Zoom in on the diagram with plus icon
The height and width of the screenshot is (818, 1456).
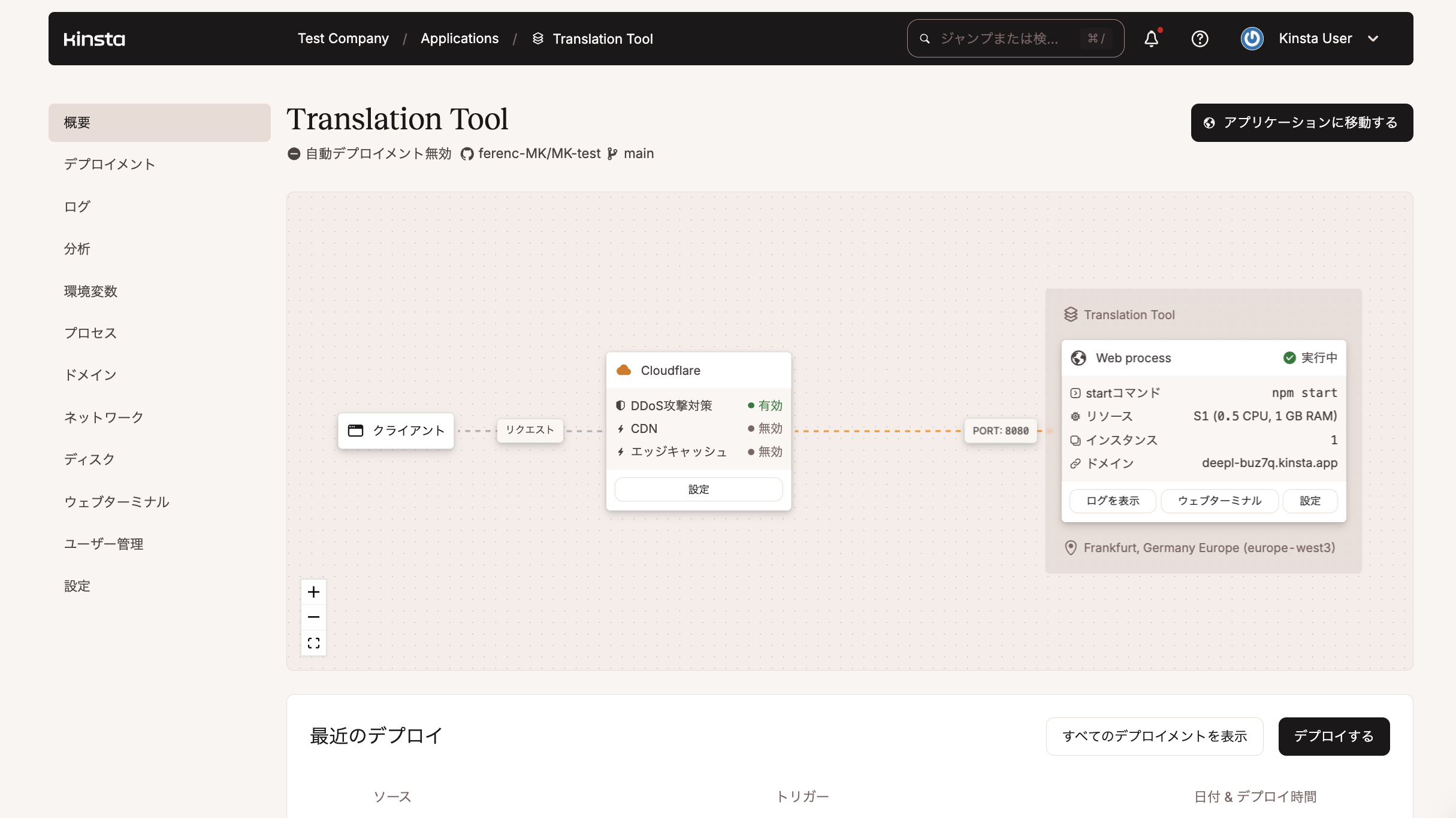(313, 592)
